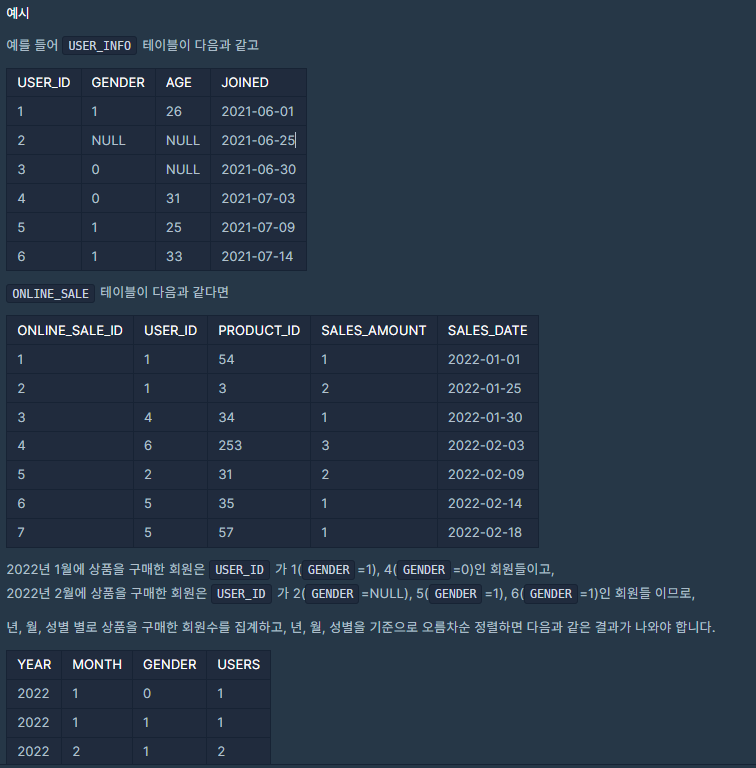The height and width of the screenshot is (768, 756).
Task: Click NULL age cell in 2021-06-30 row
Action: tap(183, 169)
